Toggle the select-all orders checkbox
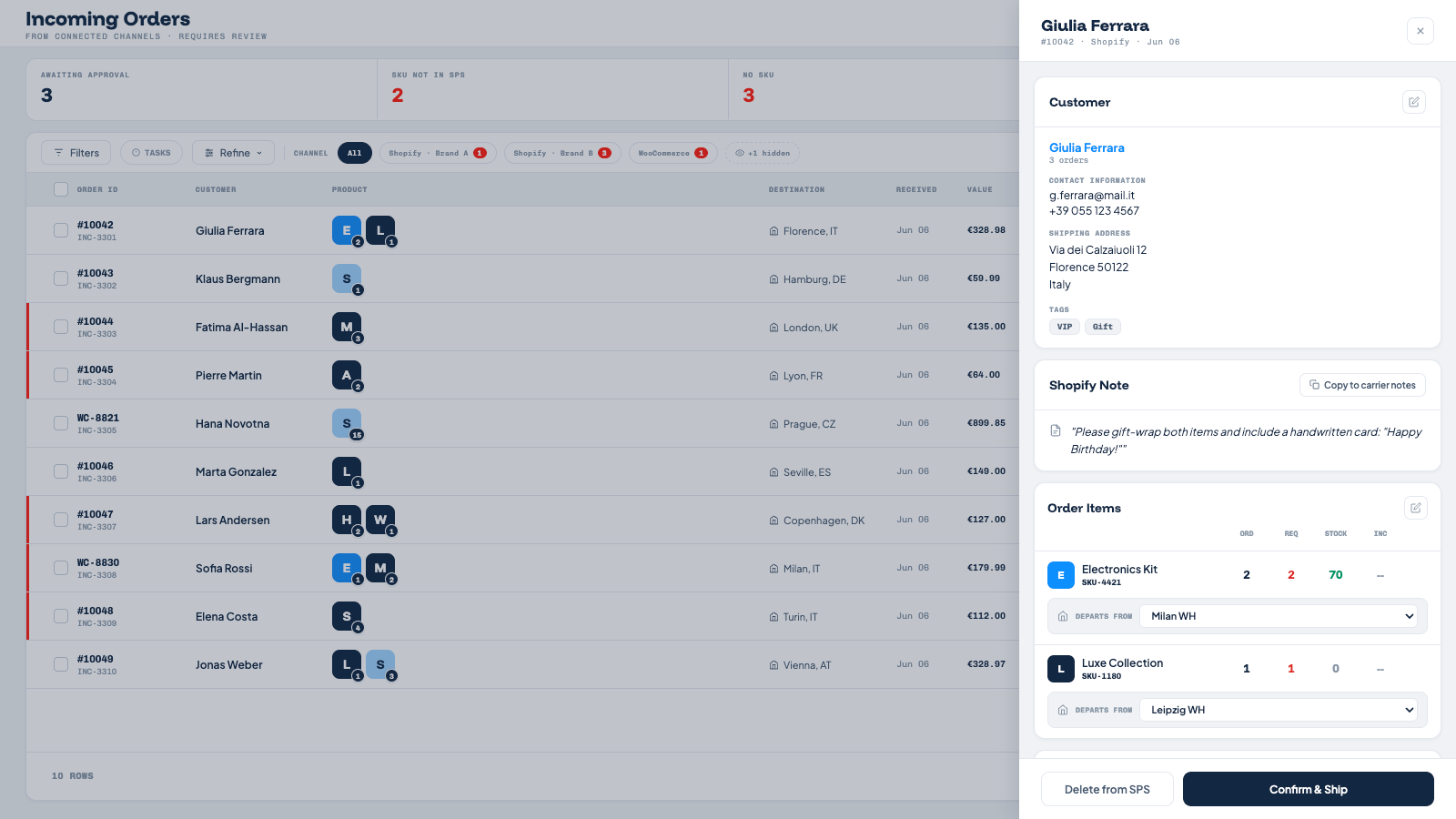This screenshot has width=1456, height=819. [x=61, y=189]
